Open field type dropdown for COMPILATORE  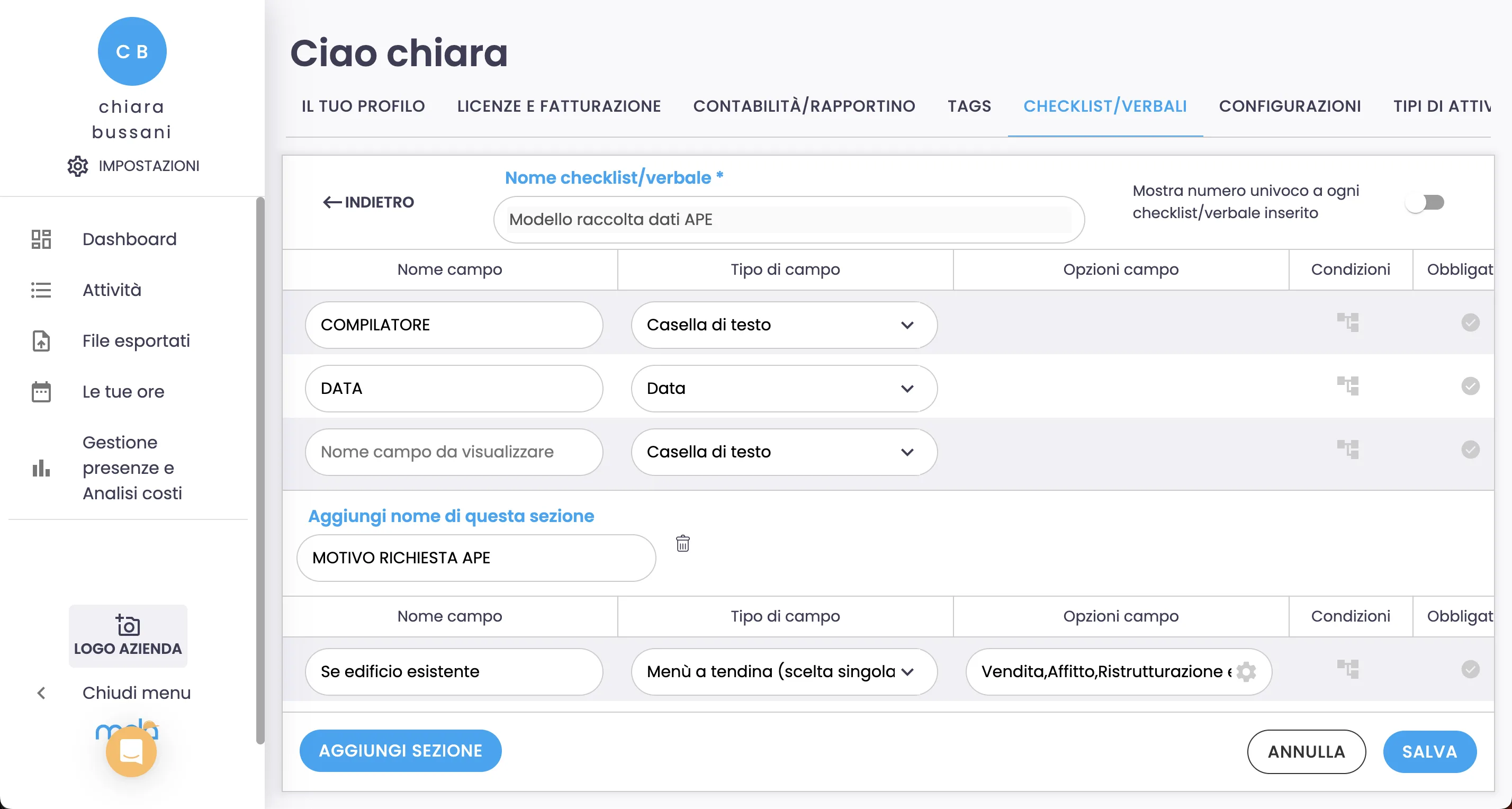pos(784,325)
